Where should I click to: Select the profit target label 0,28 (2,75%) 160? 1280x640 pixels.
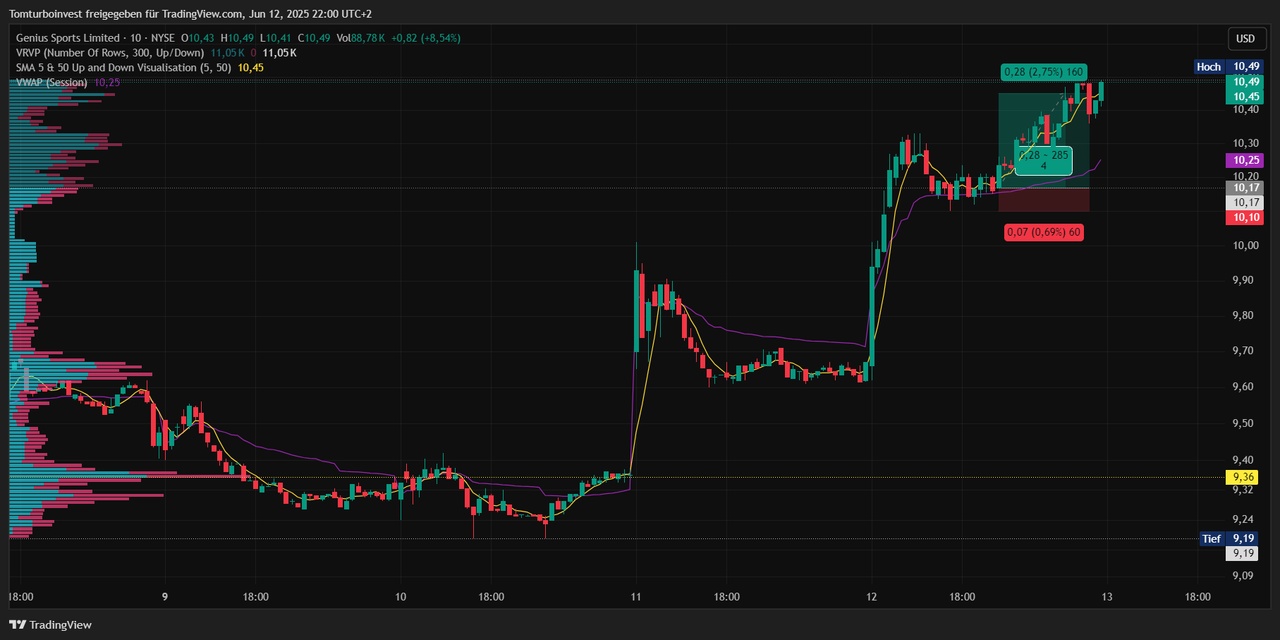pyautogui.click(x=1044, y=72)
